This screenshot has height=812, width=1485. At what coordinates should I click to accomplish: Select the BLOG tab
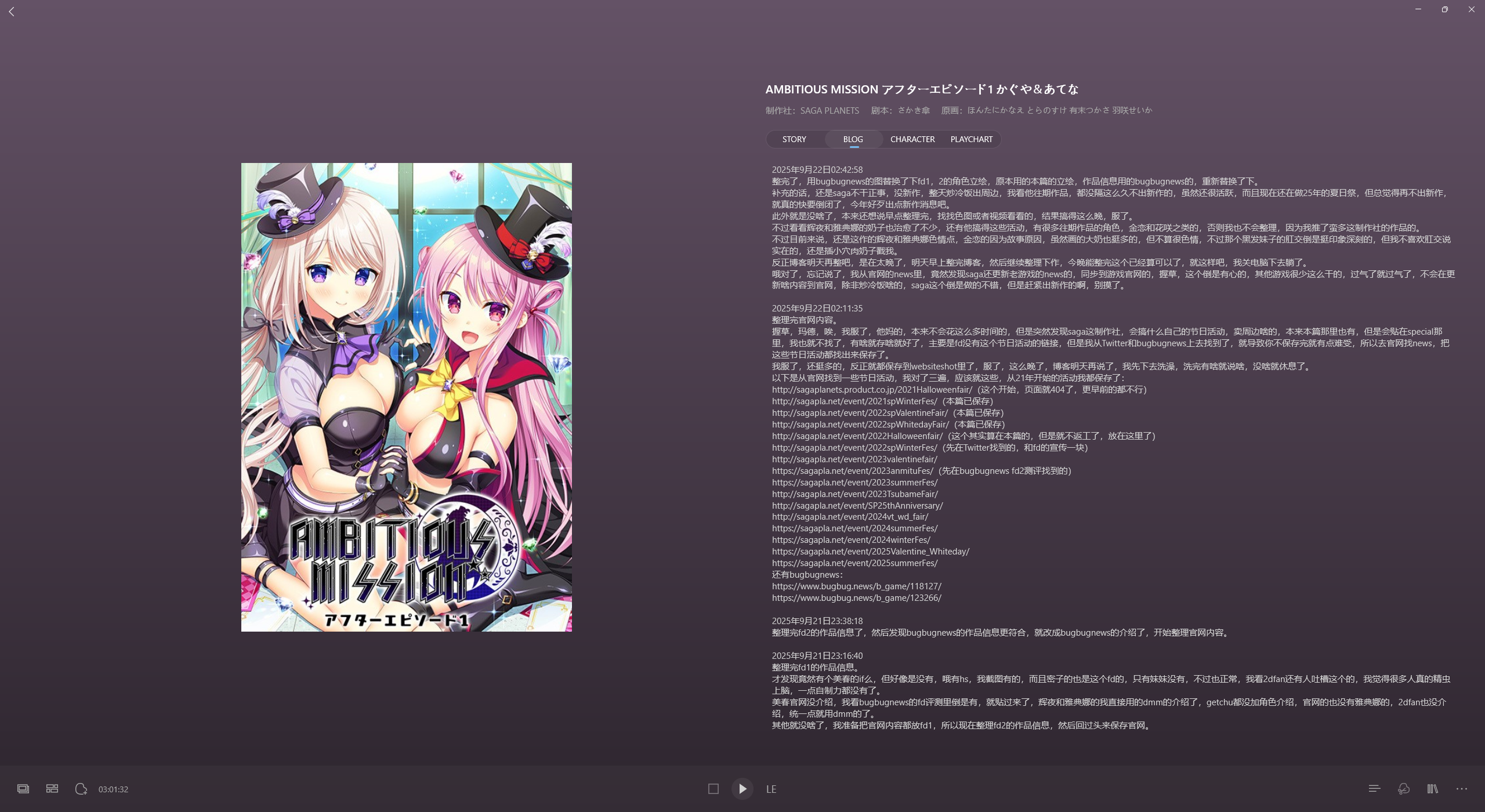[x=853, y=139]
